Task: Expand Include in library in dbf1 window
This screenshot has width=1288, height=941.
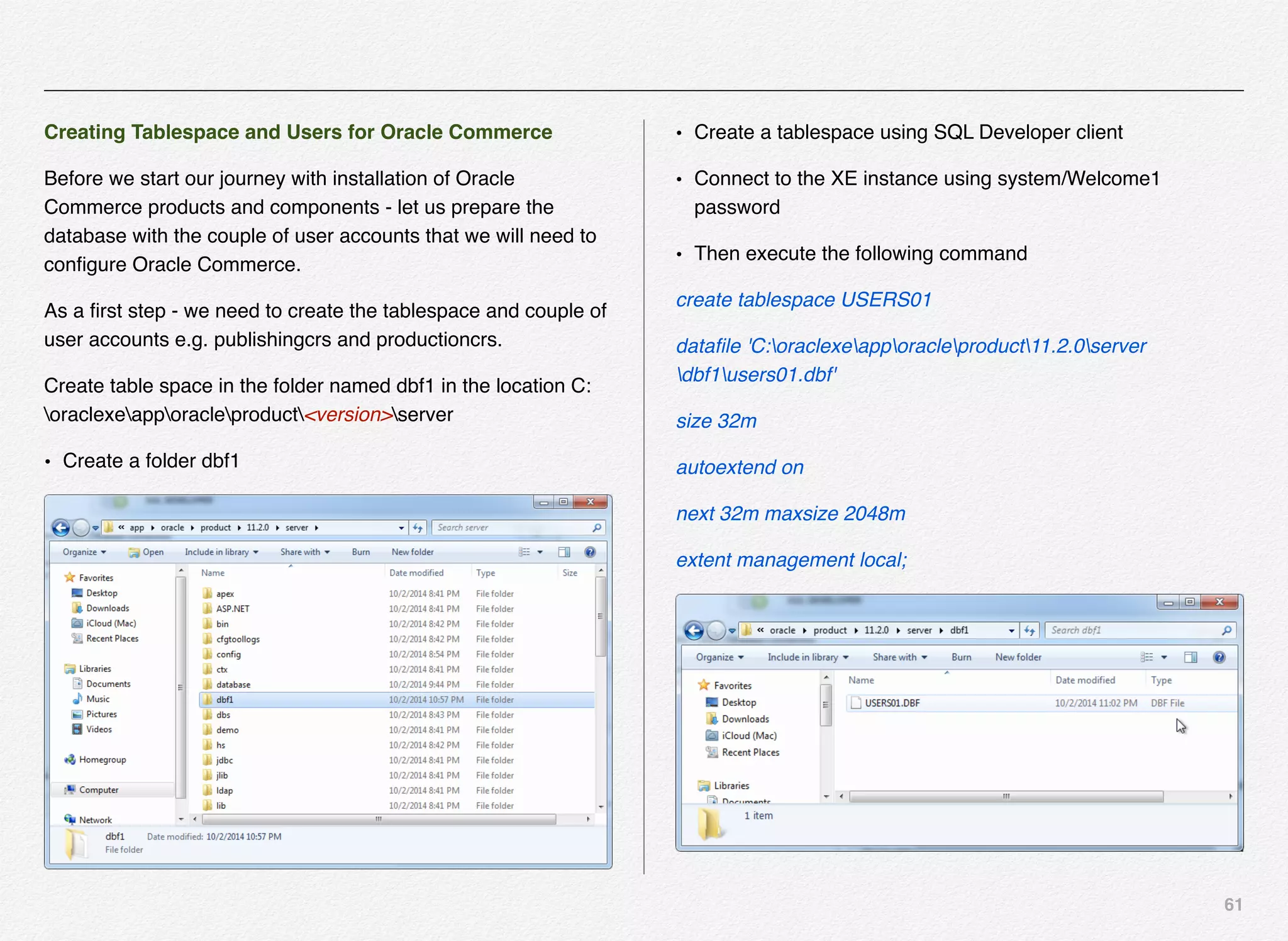Action: pos(808,657)
